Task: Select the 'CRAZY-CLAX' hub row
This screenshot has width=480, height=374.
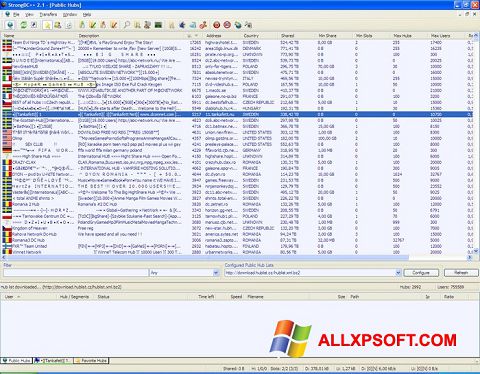Action: pyautogui.click(x=237, y=162)
